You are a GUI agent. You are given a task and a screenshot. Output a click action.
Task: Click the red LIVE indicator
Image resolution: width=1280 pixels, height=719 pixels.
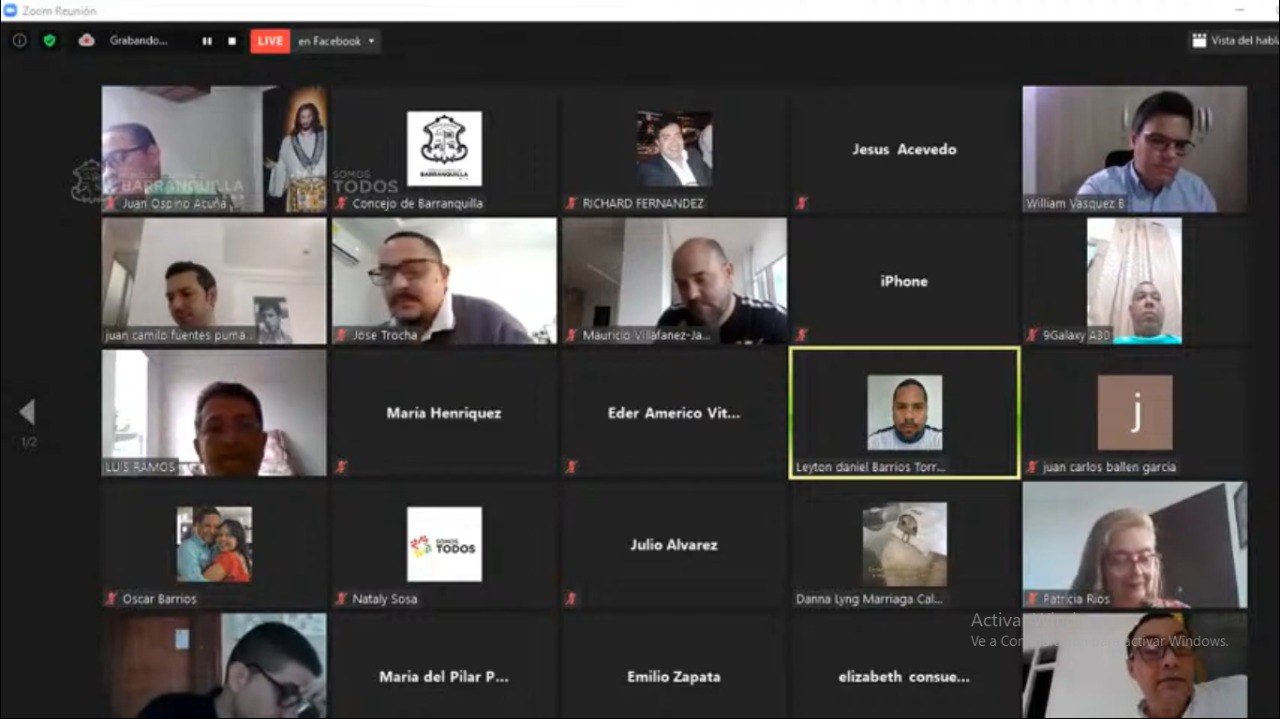[270, 41]
